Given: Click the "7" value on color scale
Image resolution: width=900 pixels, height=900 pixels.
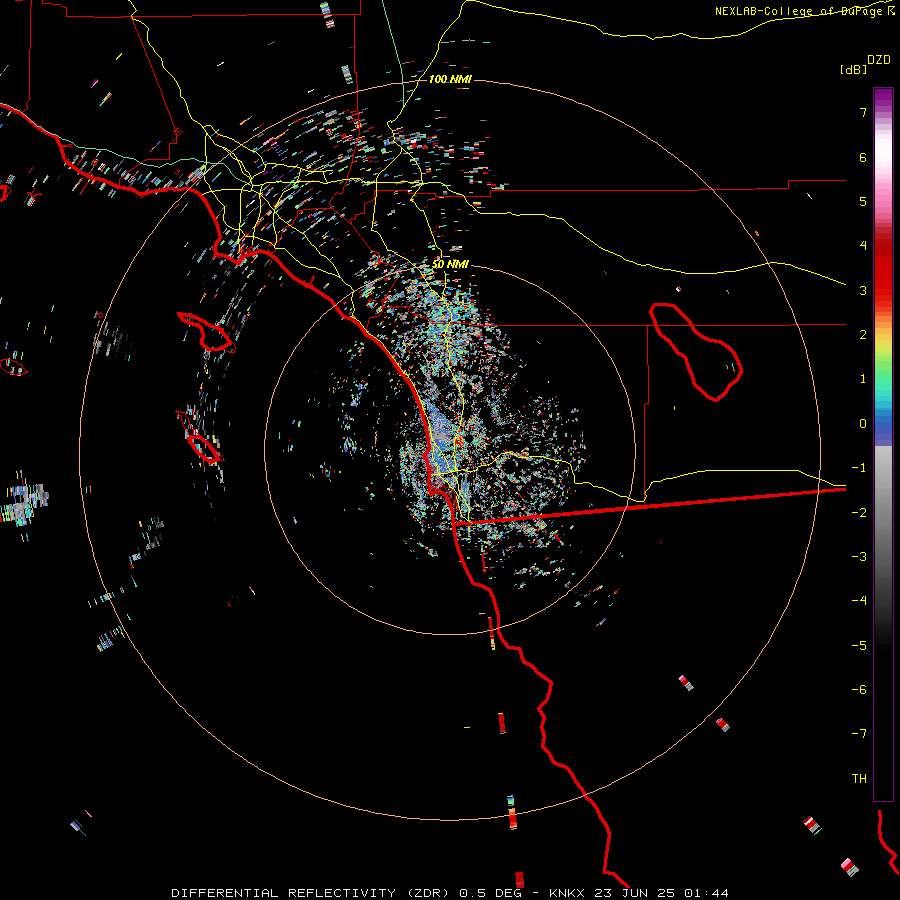Looking at the screenshot, I should (863, 112).
